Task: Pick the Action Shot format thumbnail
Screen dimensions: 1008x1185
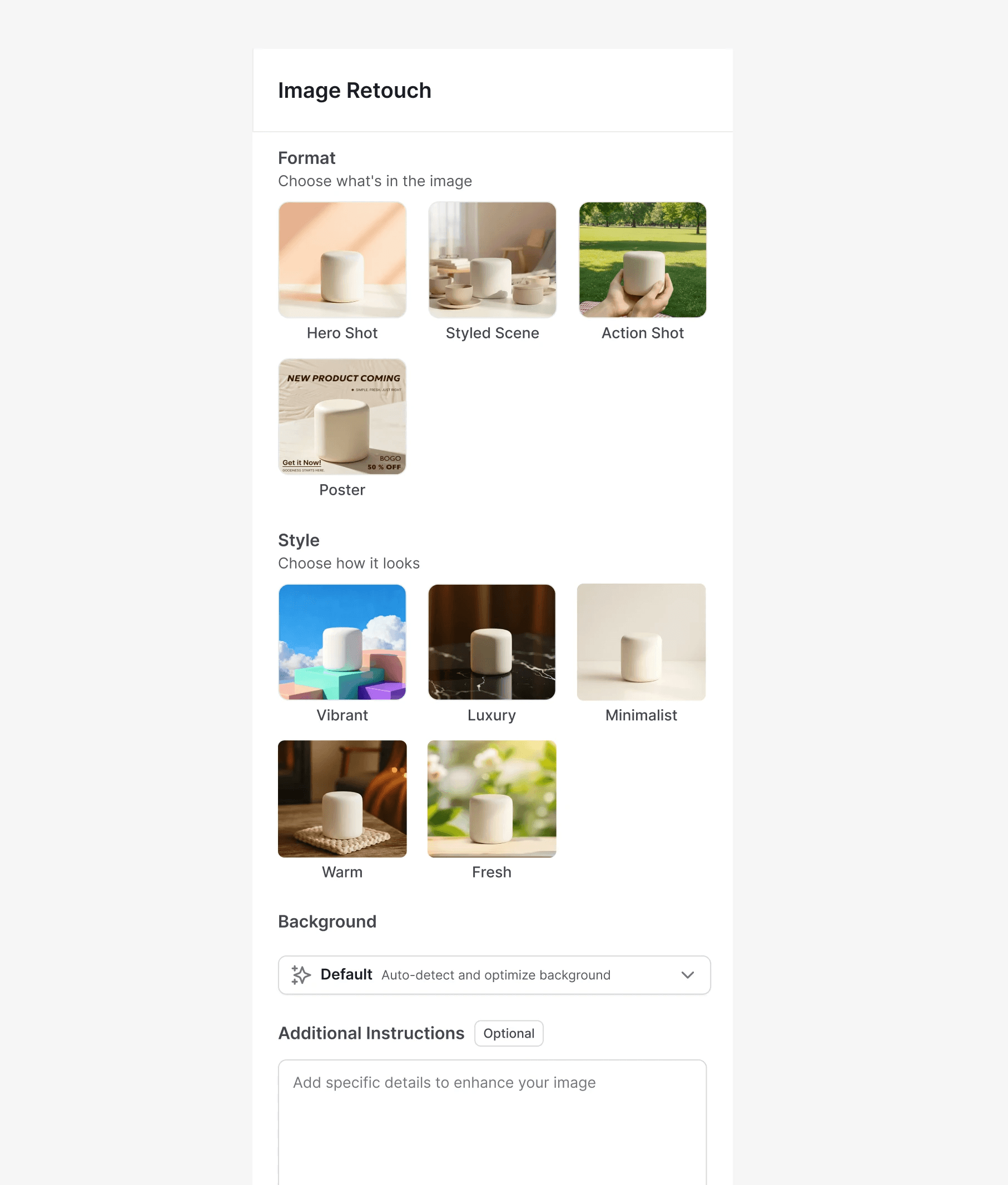Action: point(642,260)
